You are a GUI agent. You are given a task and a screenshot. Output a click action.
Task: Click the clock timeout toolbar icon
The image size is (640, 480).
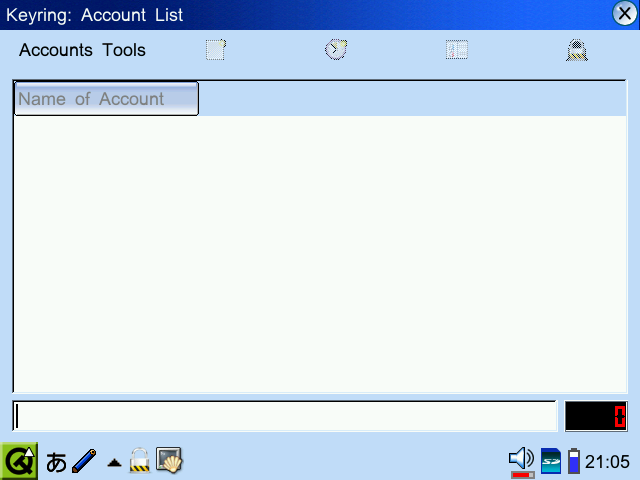[x=336, y=50]
